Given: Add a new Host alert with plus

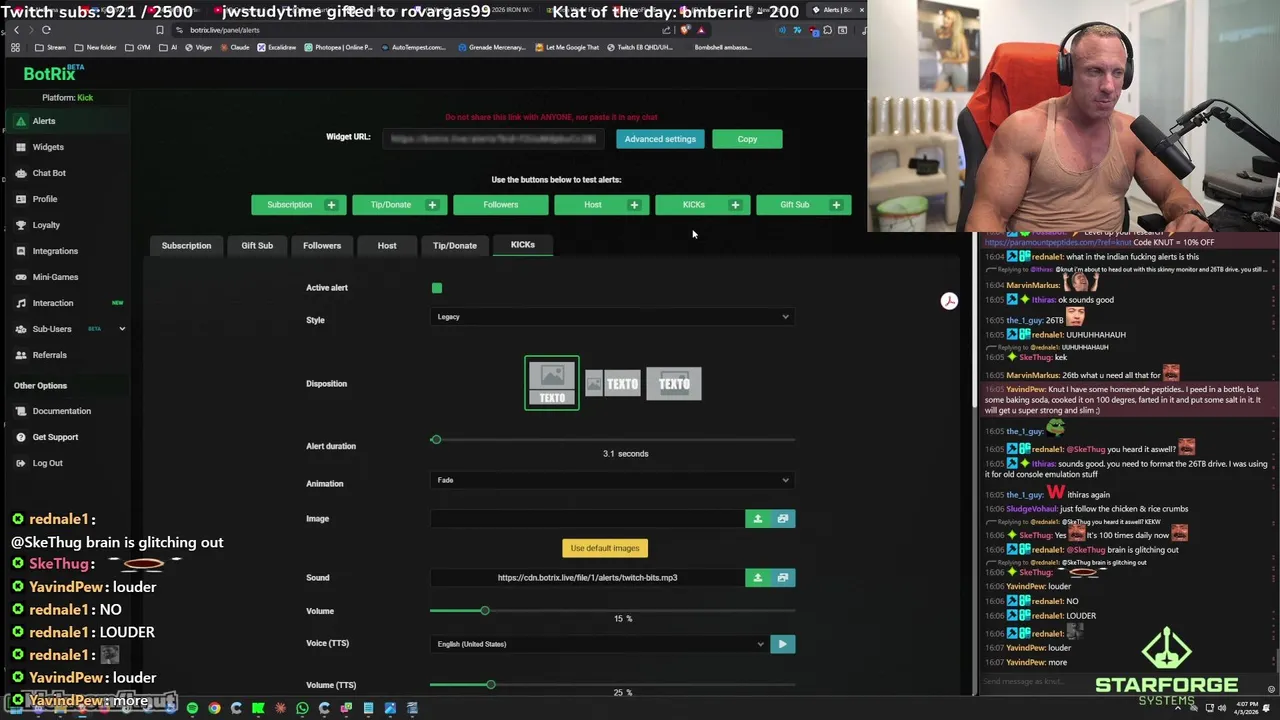Looking at the screenshot, I should point(634,205).
